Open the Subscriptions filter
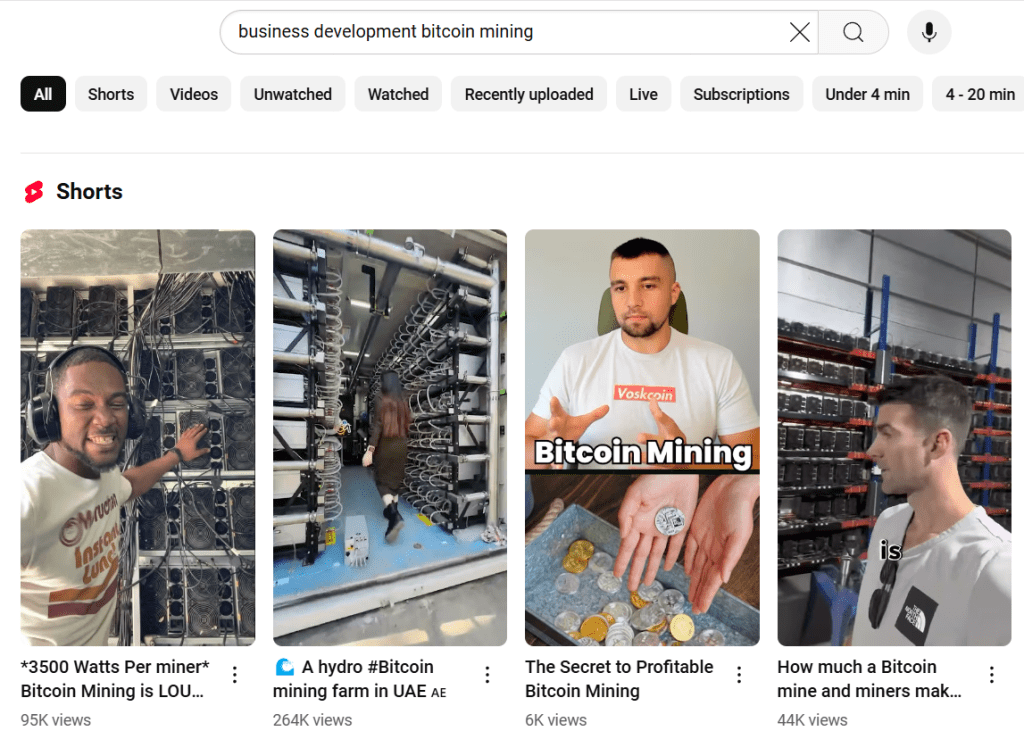The image size is (1024, 756). pos(741,93)
